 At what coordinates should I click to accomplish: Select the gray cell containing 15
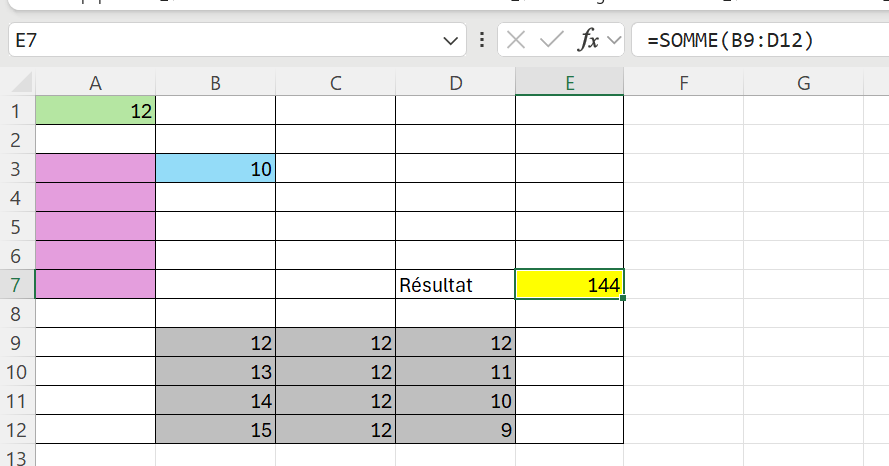215,429
